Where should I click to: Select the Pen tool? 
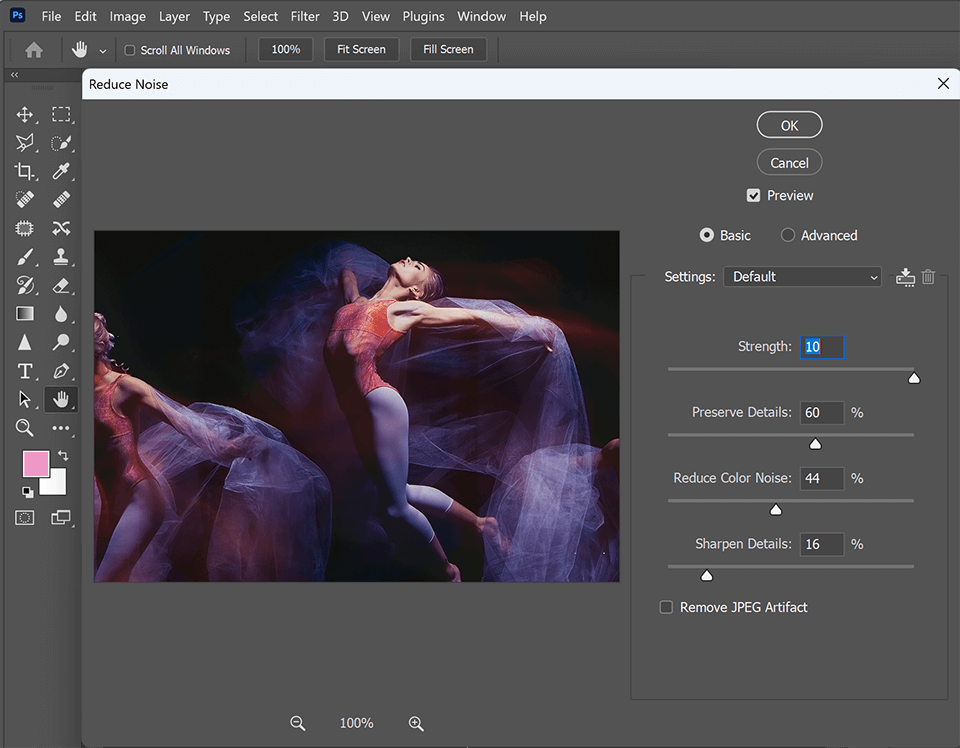pyautogui.click(x=61, y=371)
